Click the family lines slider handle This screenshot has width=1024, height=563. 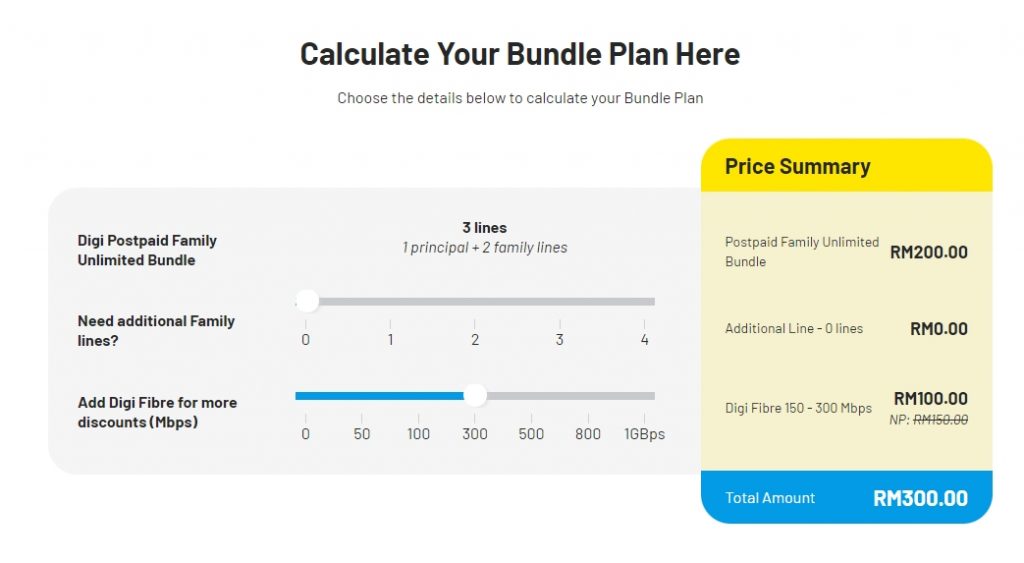(x=307, y=301)
